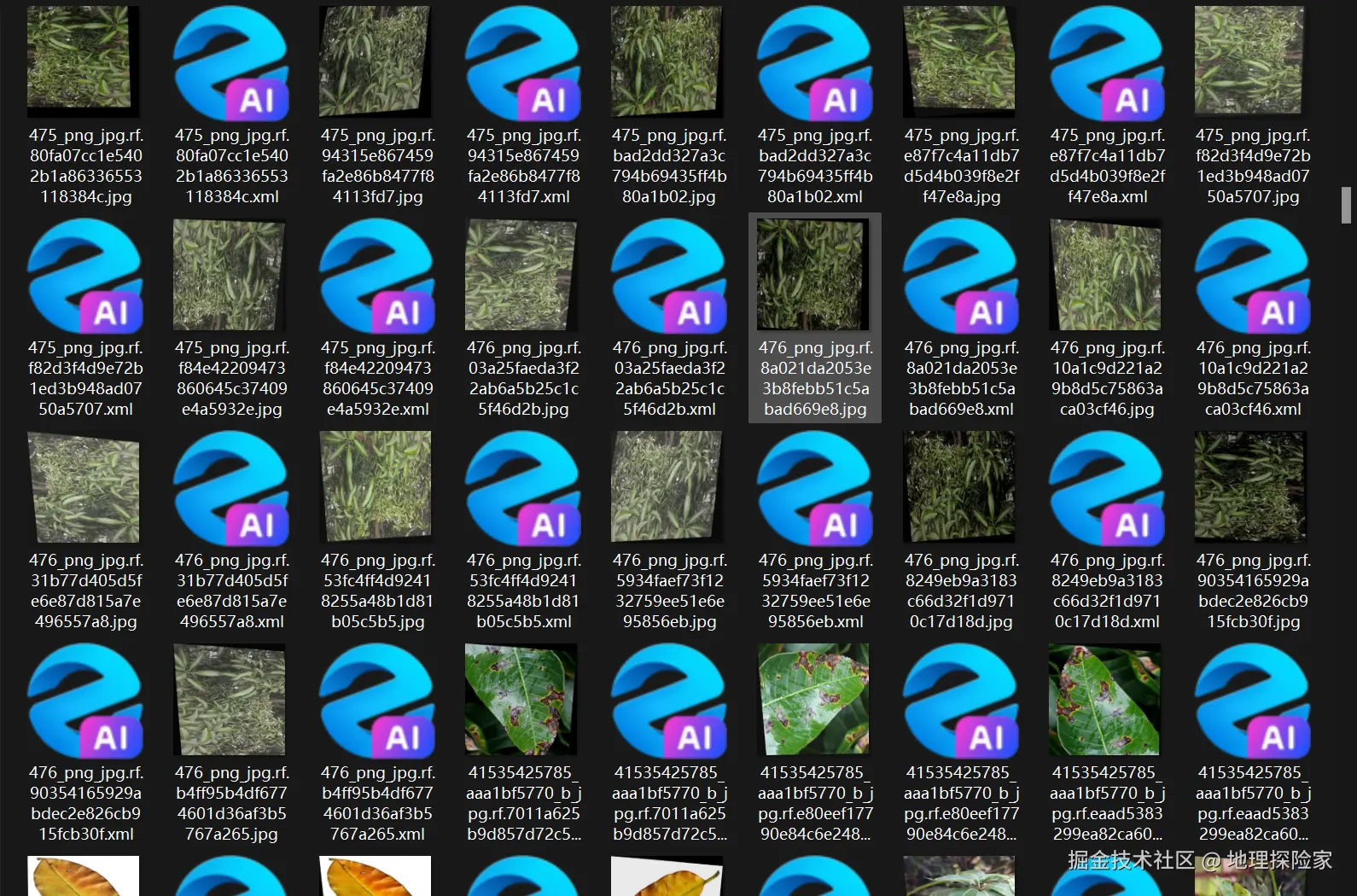Select the 118384c.jpg image thumbnail
This screenshot has width=1357, height=896.
pyautogui.click(x=84, y=61)
